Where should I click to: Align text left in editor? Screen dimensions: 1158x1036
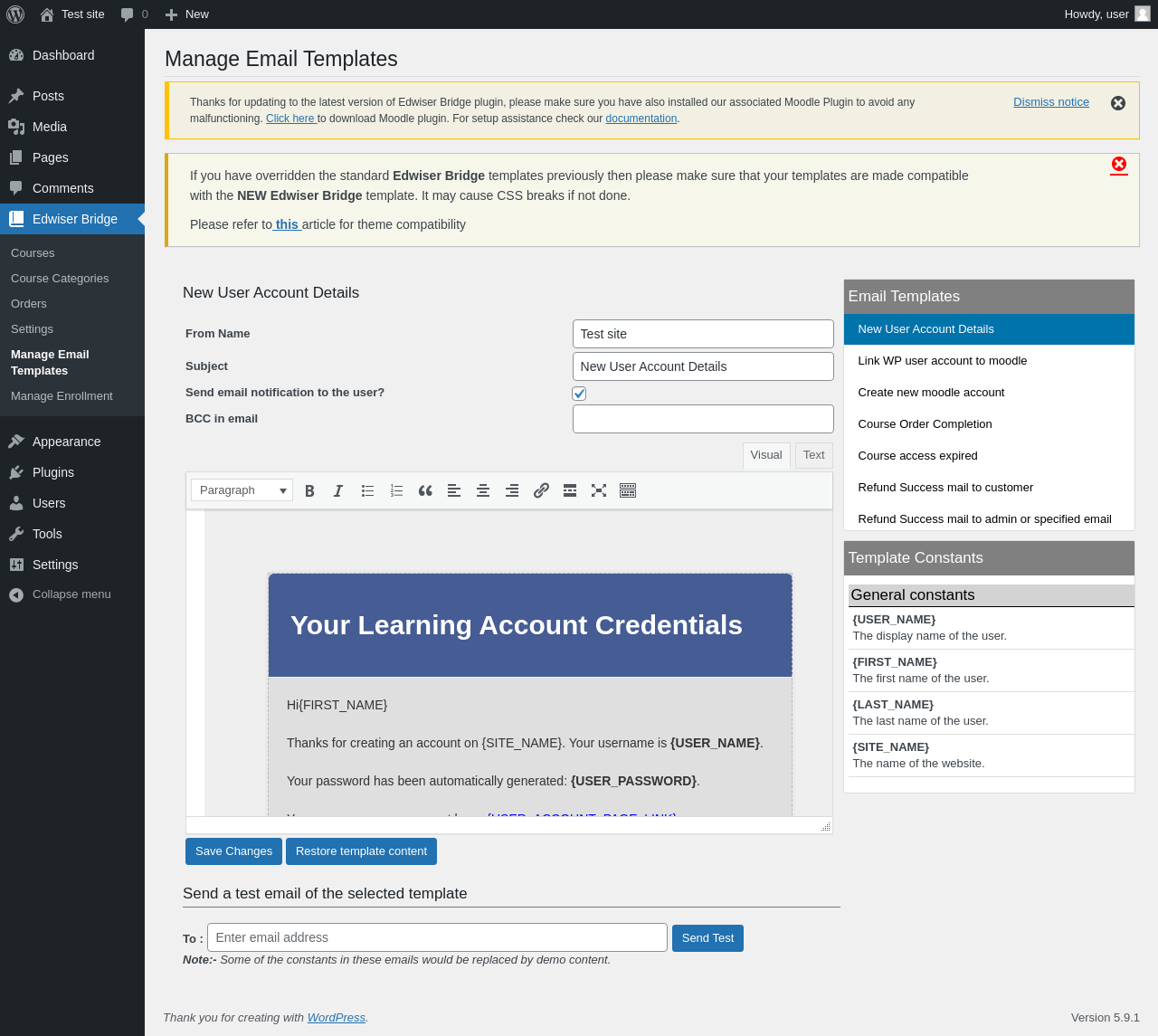tap(454, 490)
